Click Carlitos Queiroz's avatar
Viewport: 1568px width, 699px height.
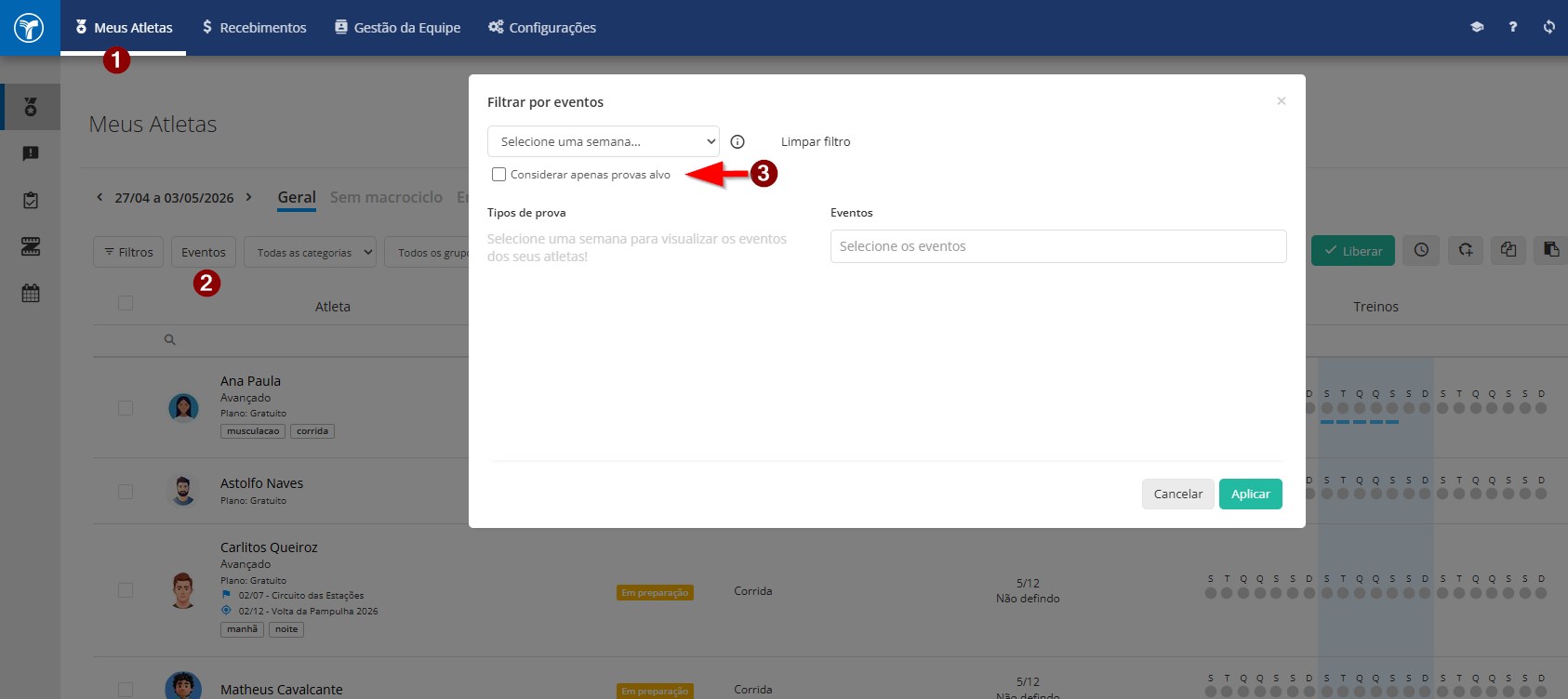pos(183,590)
